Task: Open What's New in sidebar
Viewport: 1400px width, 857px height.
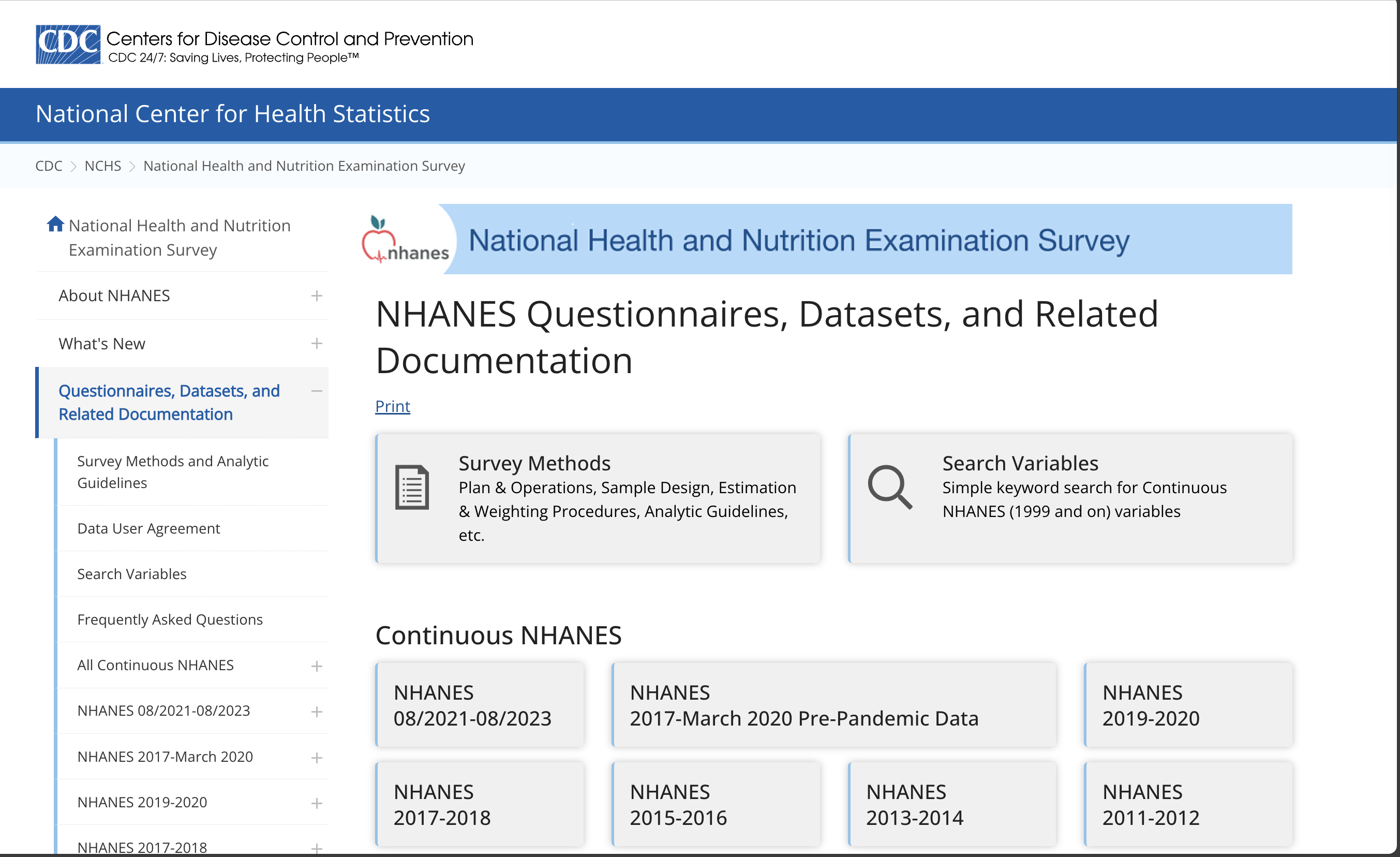Action: [102, 343]
